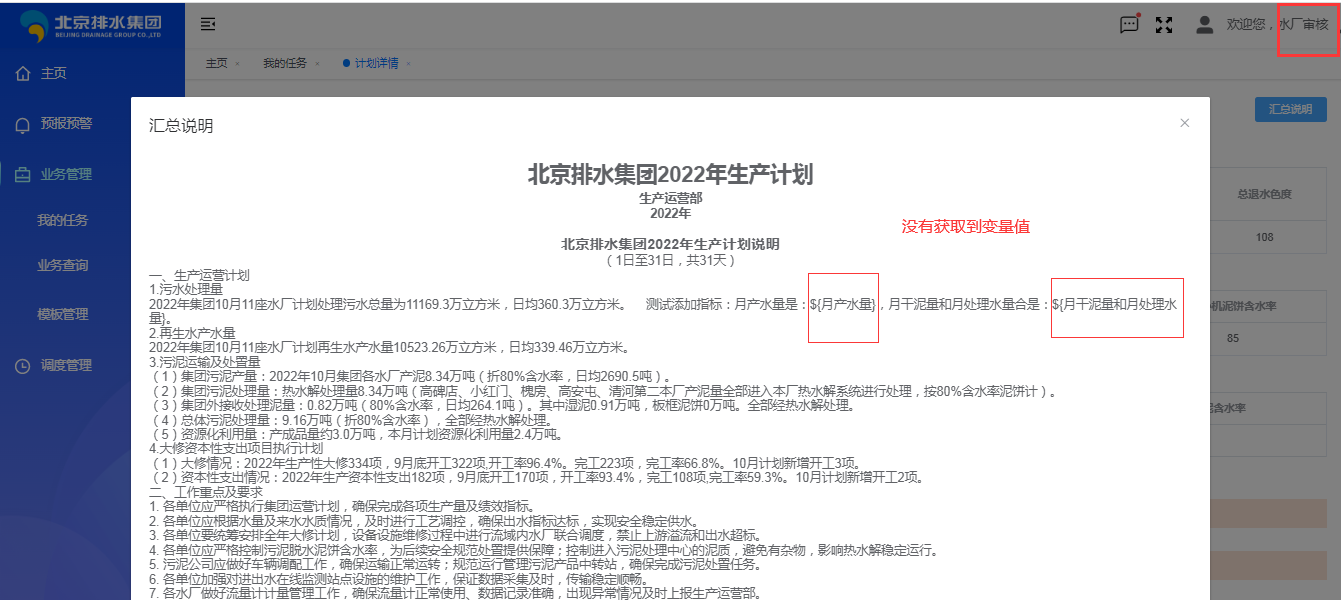Close the 汇总说明 dialog
This screenshot has height=600, width=1341.
[1184, 123]
